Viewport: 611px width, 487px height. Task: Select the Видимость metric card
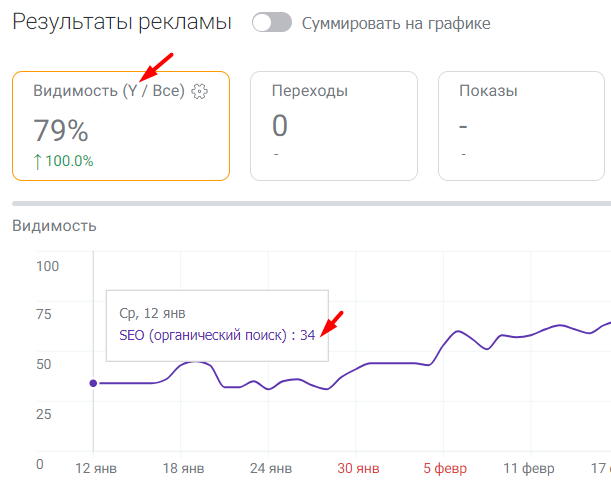pos(121,125)
